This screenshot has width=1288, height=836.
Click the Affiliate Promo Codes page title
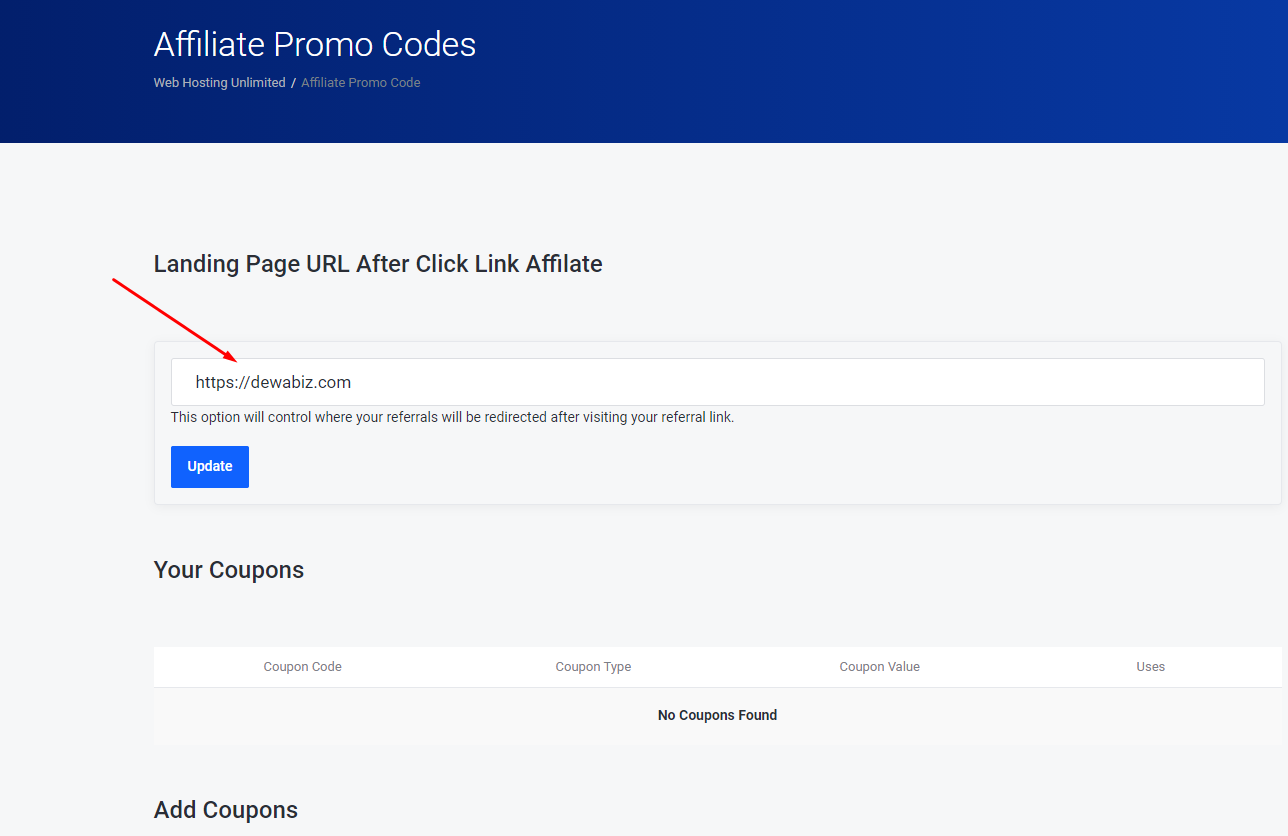[315, 44]
